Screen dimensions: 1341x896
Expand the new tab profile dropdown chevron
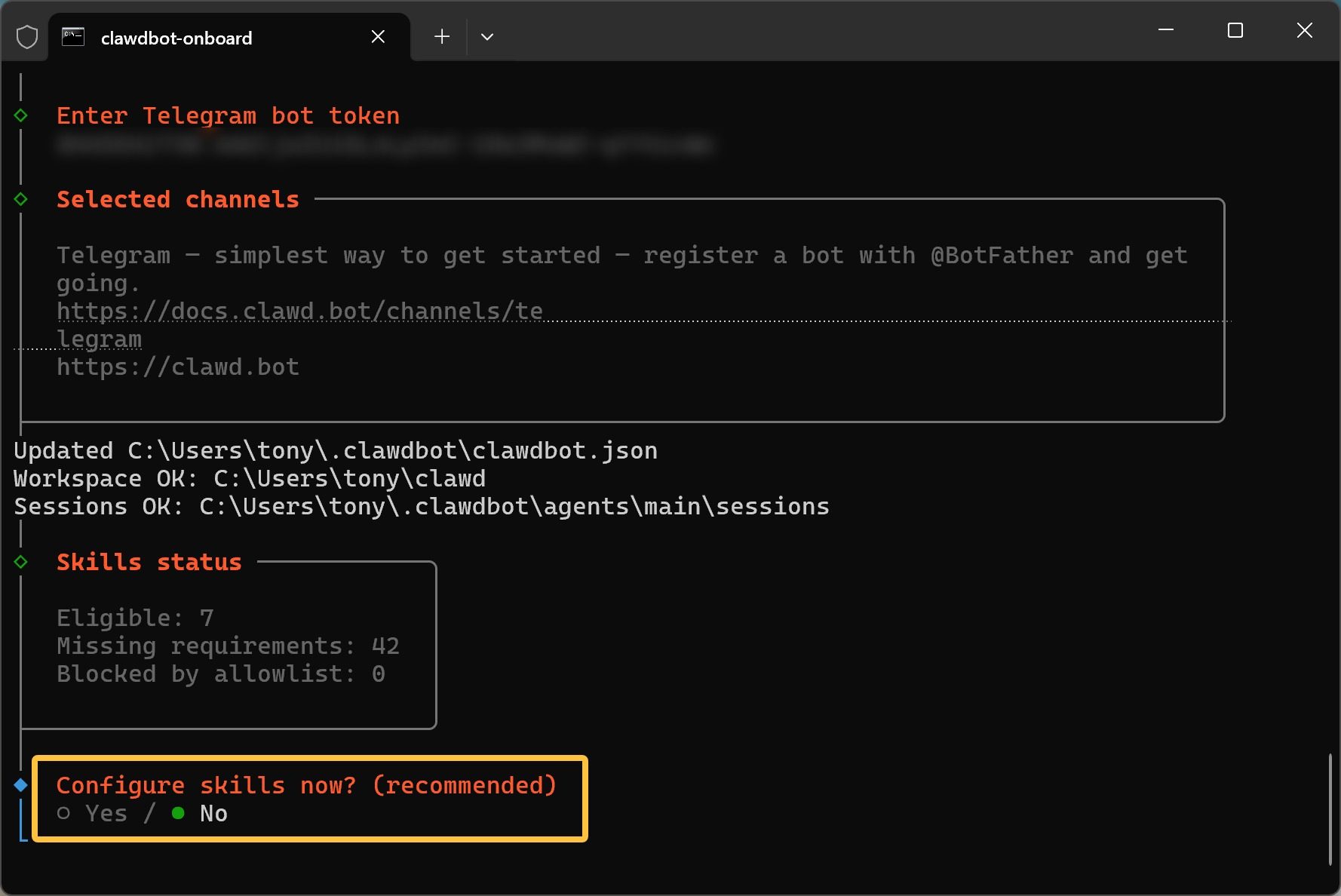(487, 37)
